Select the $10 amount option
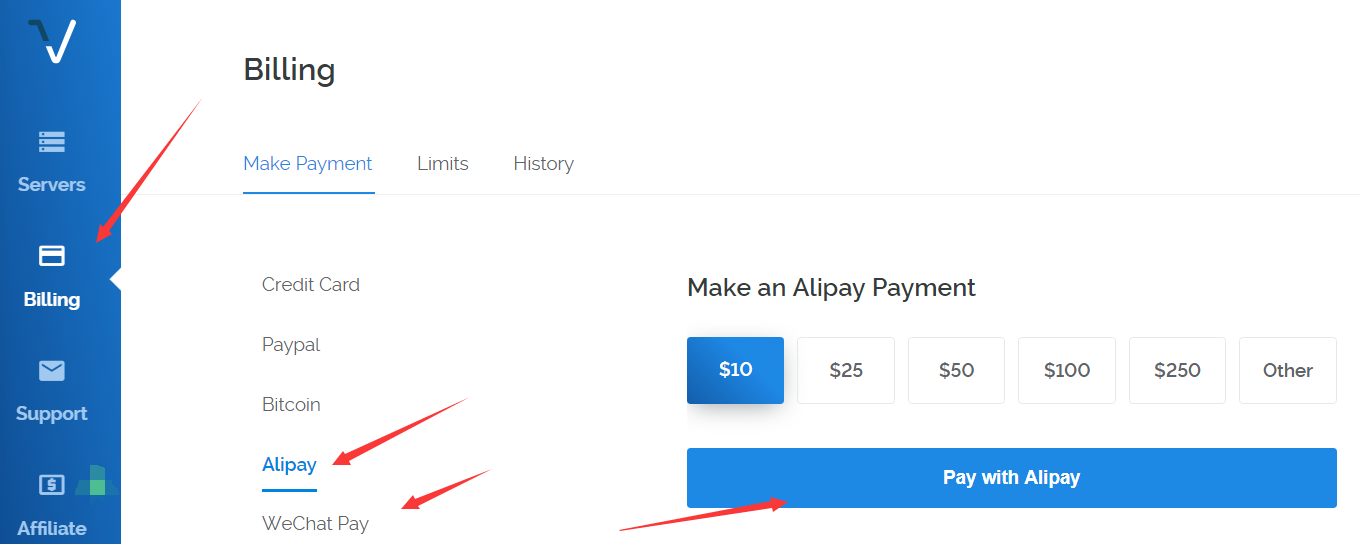Screen dimensions: 1360x544 click(735, 370)
